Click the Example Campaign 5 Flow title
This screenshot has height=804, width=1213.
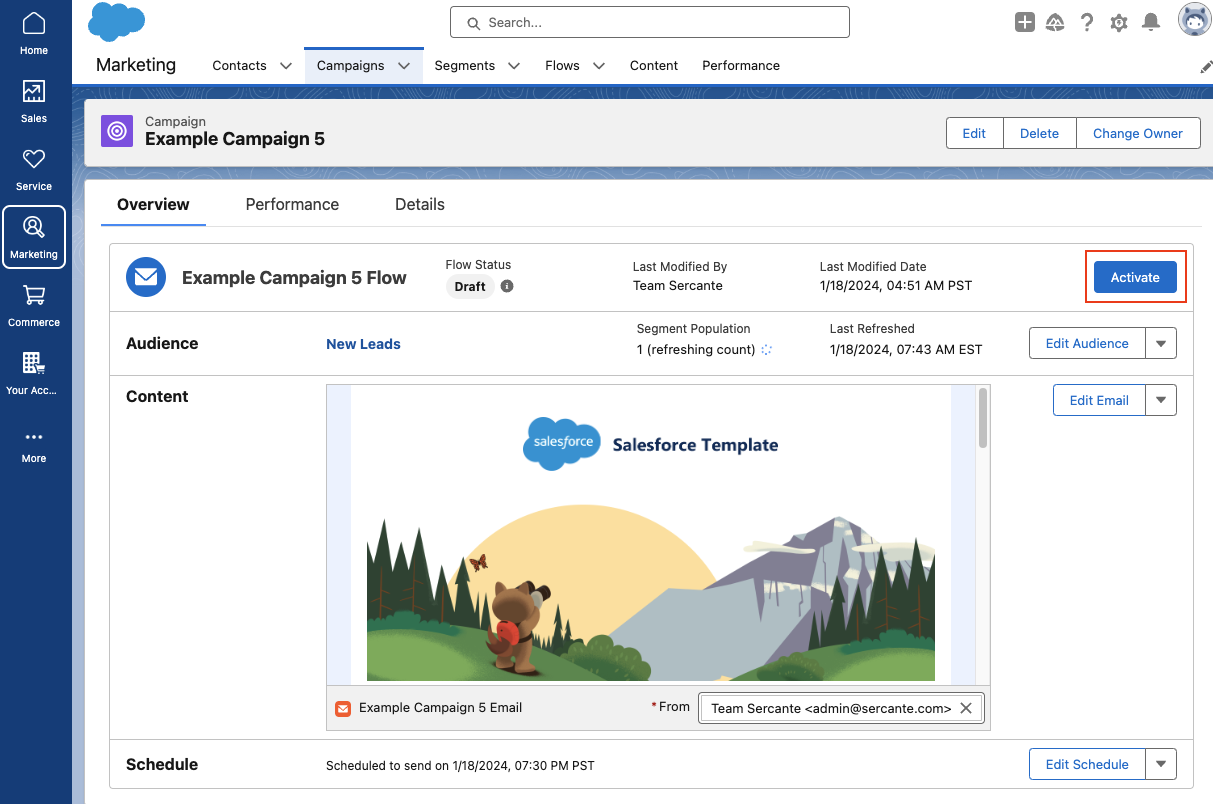294,278
